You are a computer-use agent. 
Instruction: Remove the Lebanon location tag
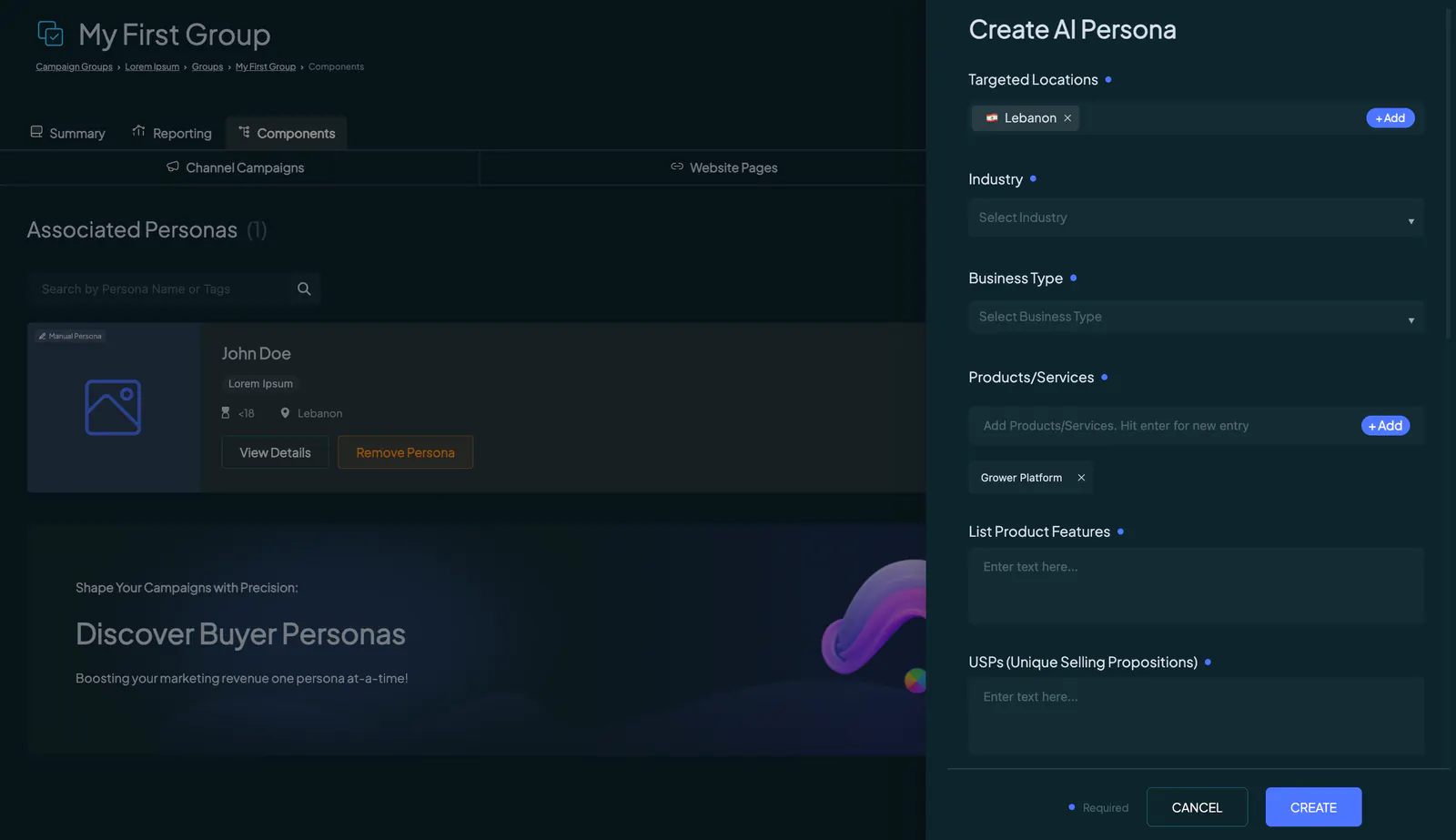[1067, 118]
